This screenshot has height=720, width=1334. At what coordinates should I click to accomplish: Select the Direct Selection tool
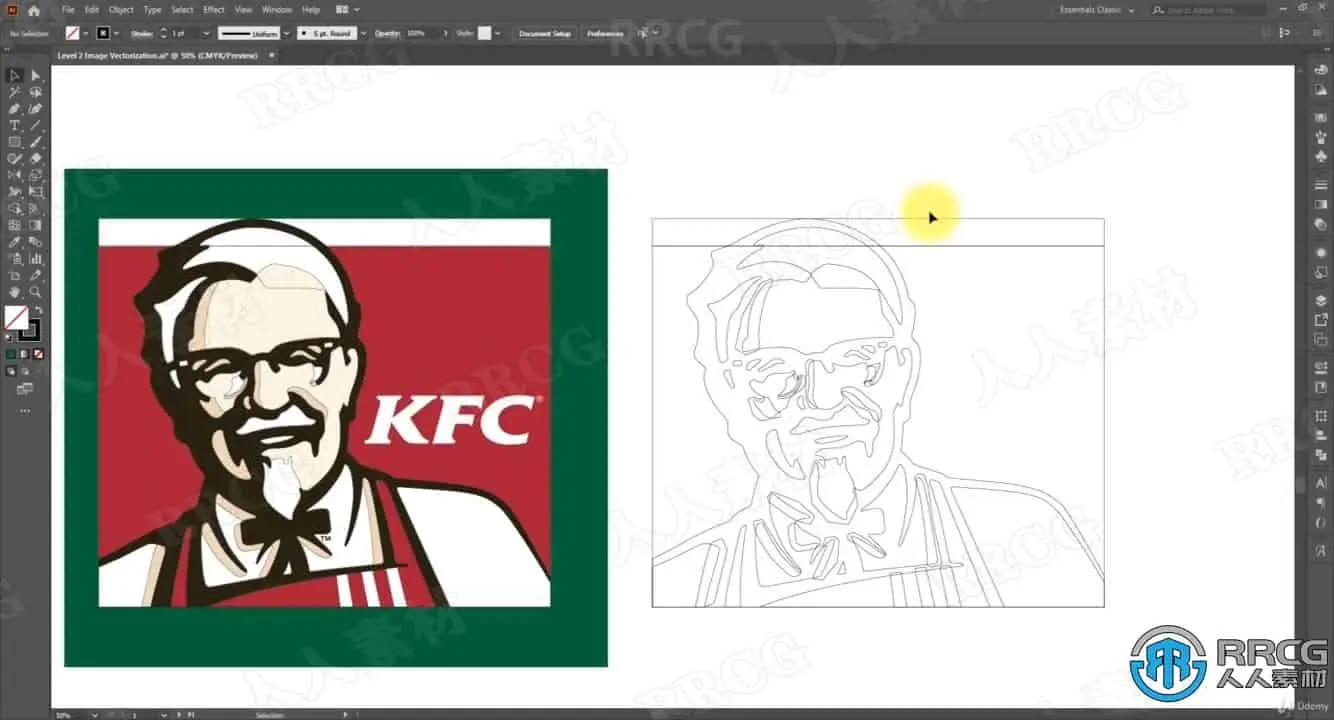(36, 75)
